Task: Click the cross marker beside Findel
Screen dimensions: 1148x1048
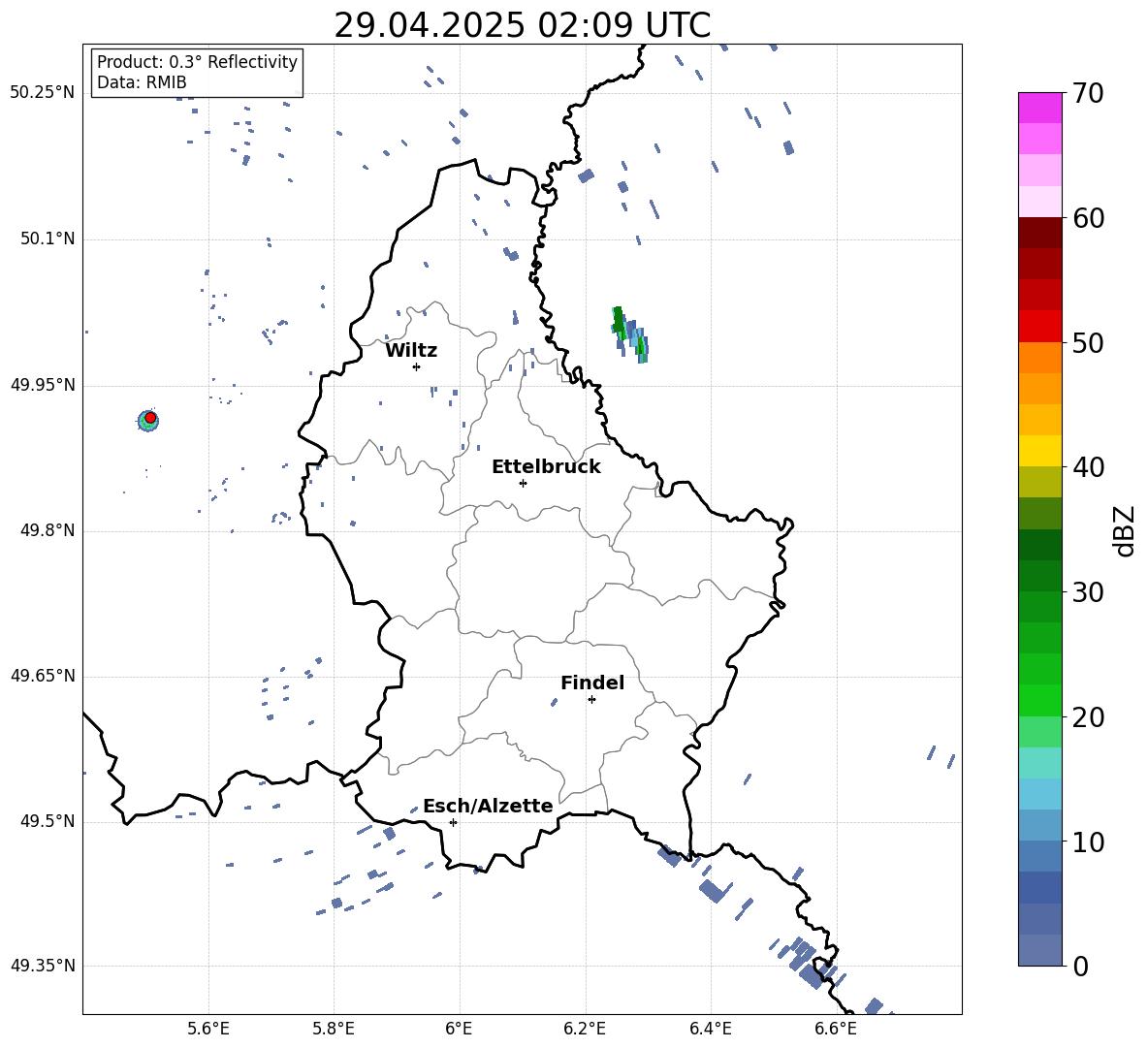Action: coord(591,700)
